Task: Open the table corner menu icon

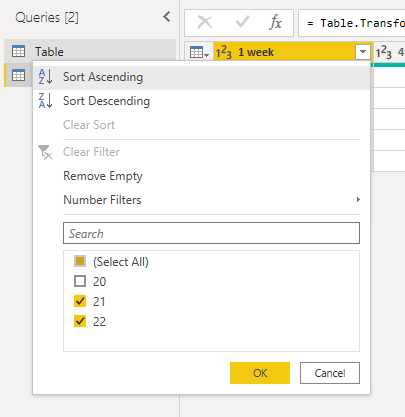Action: pyautogui.click(x=199, y=52)
